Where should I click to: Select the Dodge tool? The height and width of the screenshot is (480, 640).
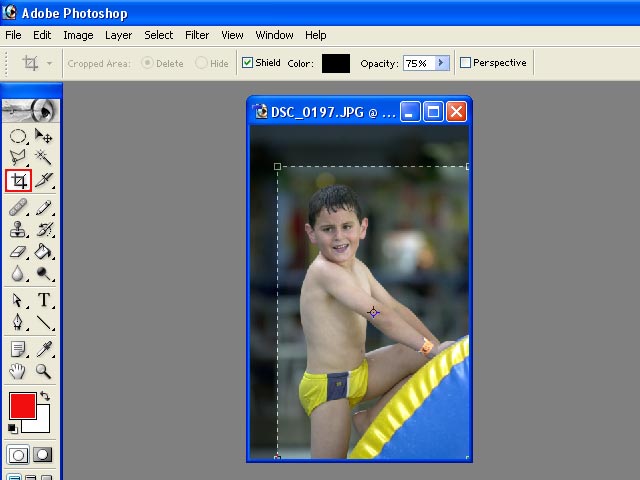[x=43, y=273]
